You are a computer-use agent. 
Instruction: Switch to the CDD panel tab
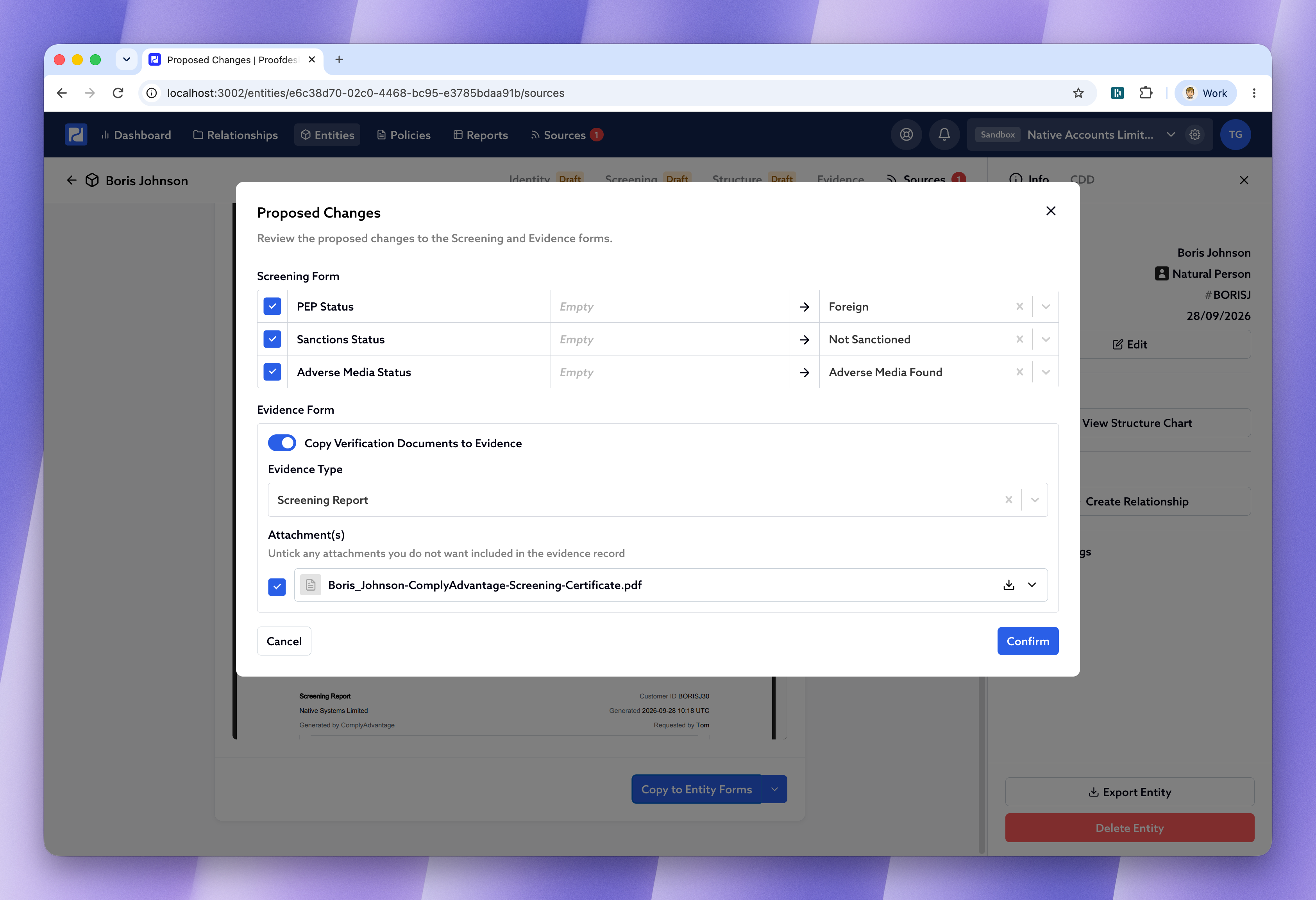click(1082, 179)
